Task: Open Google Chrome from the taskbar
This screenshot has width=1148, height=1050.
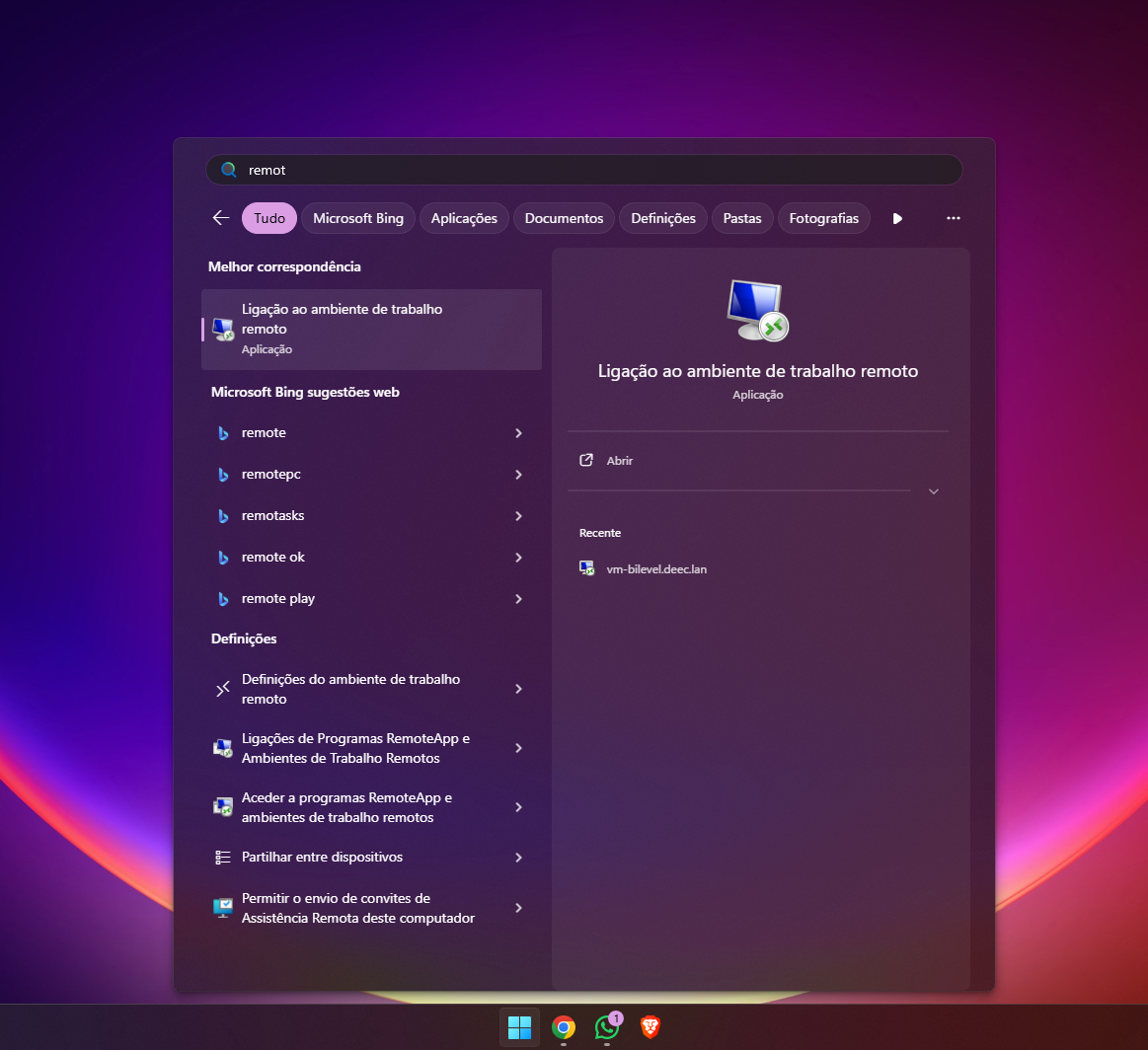Action: (564, 1027)
